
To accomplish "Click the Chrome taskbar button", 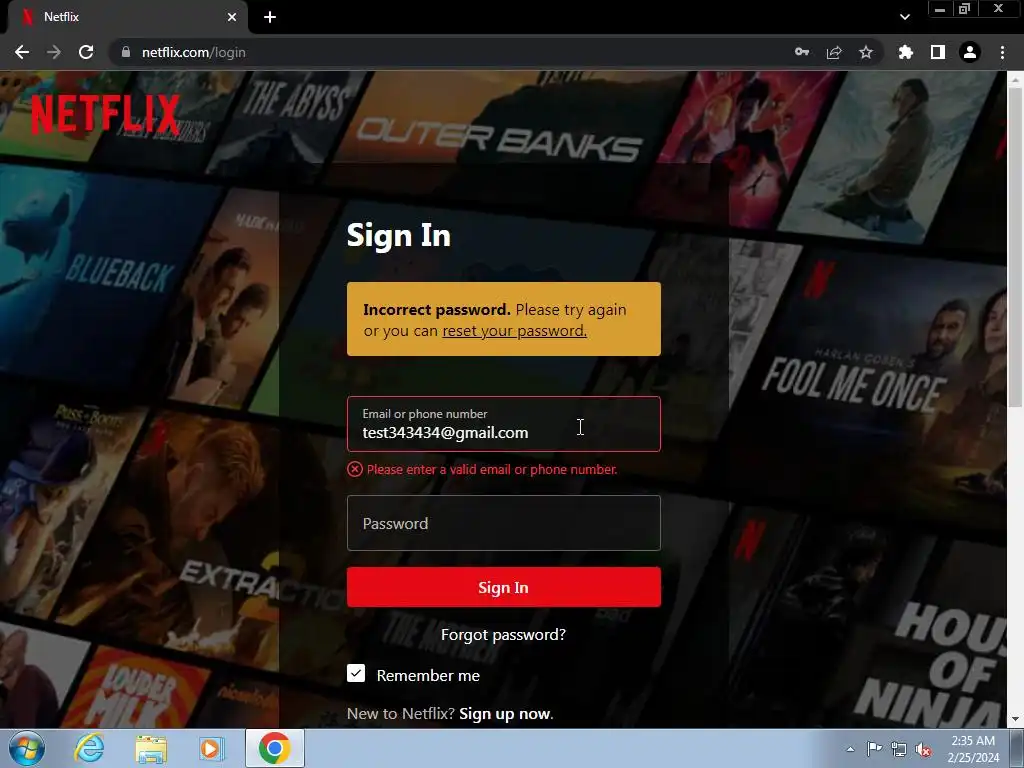I will (275, 748).
